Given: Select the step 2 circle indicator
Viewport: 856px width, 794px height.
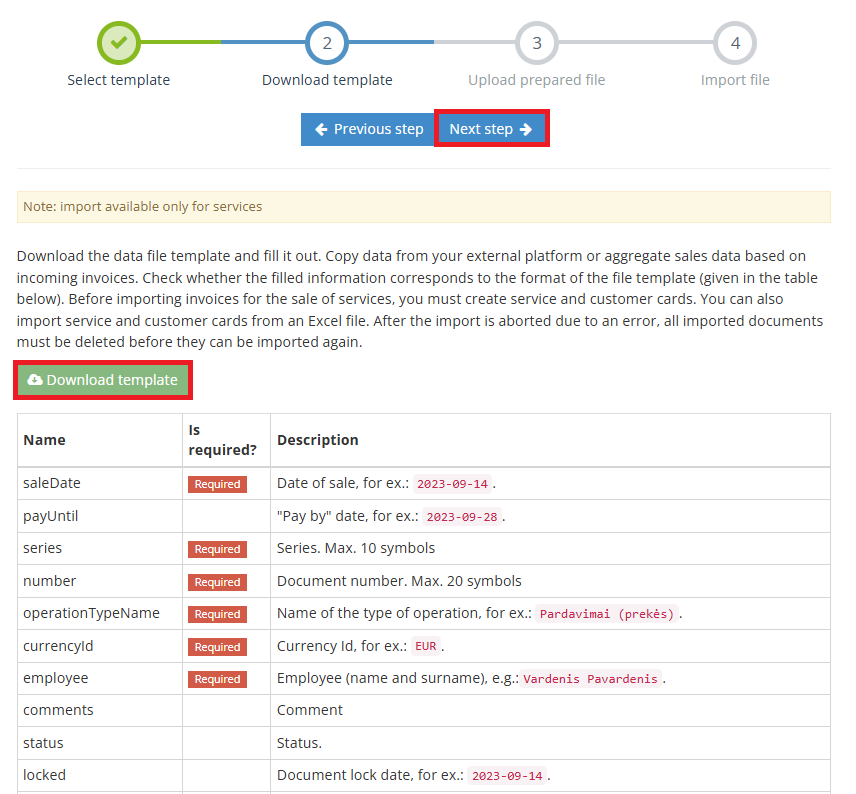Looking at the screenshot, I should point(327,43).
